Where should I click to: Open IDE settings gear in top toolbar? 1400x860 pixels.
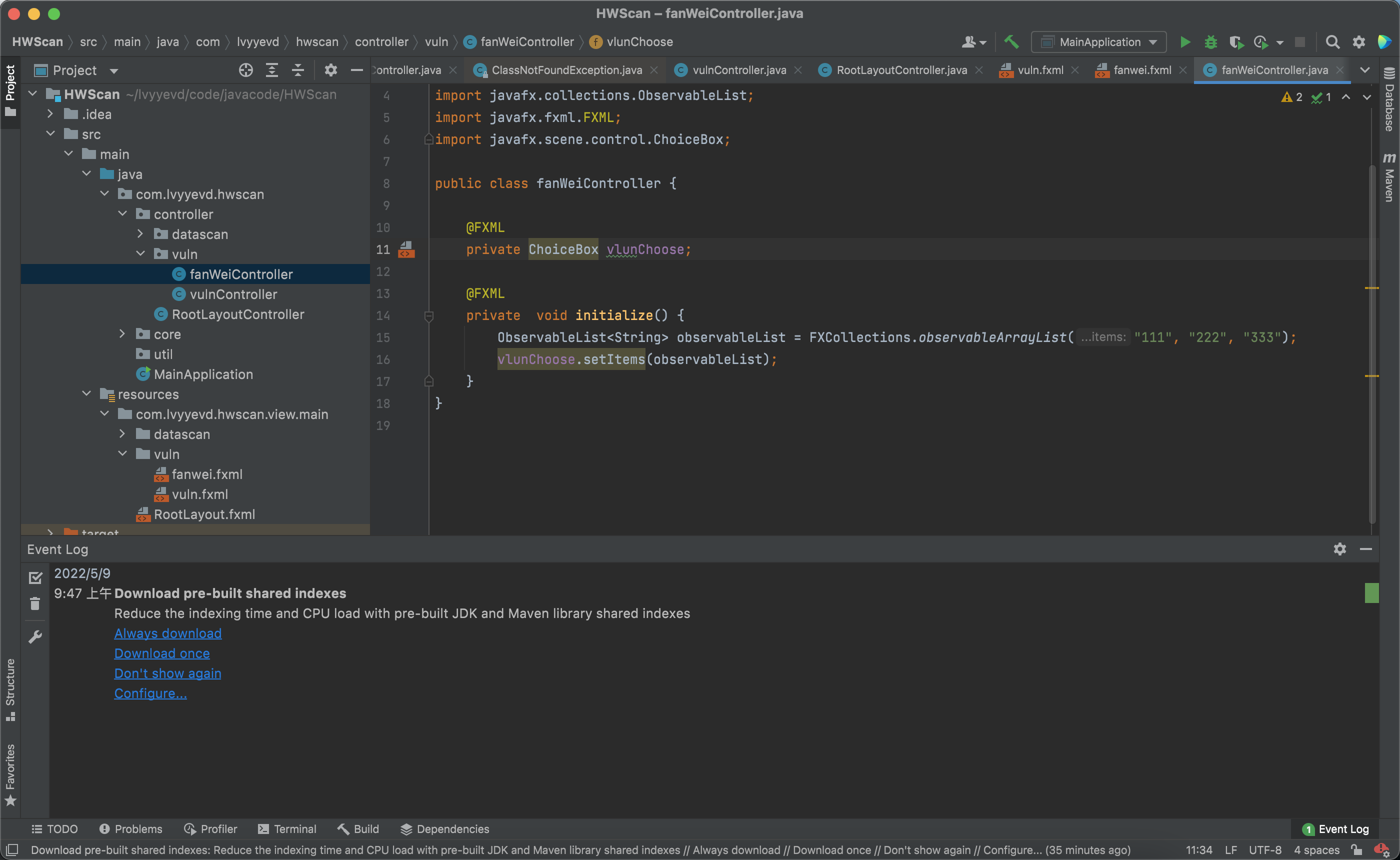pyautogui.click(x=1358, y=42)
